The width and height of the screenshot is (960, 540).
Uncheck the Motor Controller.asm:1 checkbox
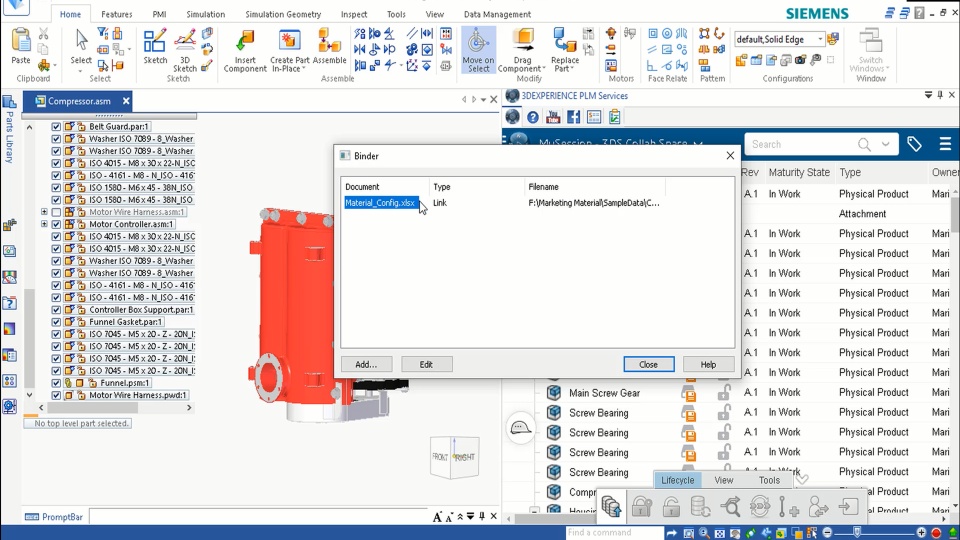click(x=56, y=224)
